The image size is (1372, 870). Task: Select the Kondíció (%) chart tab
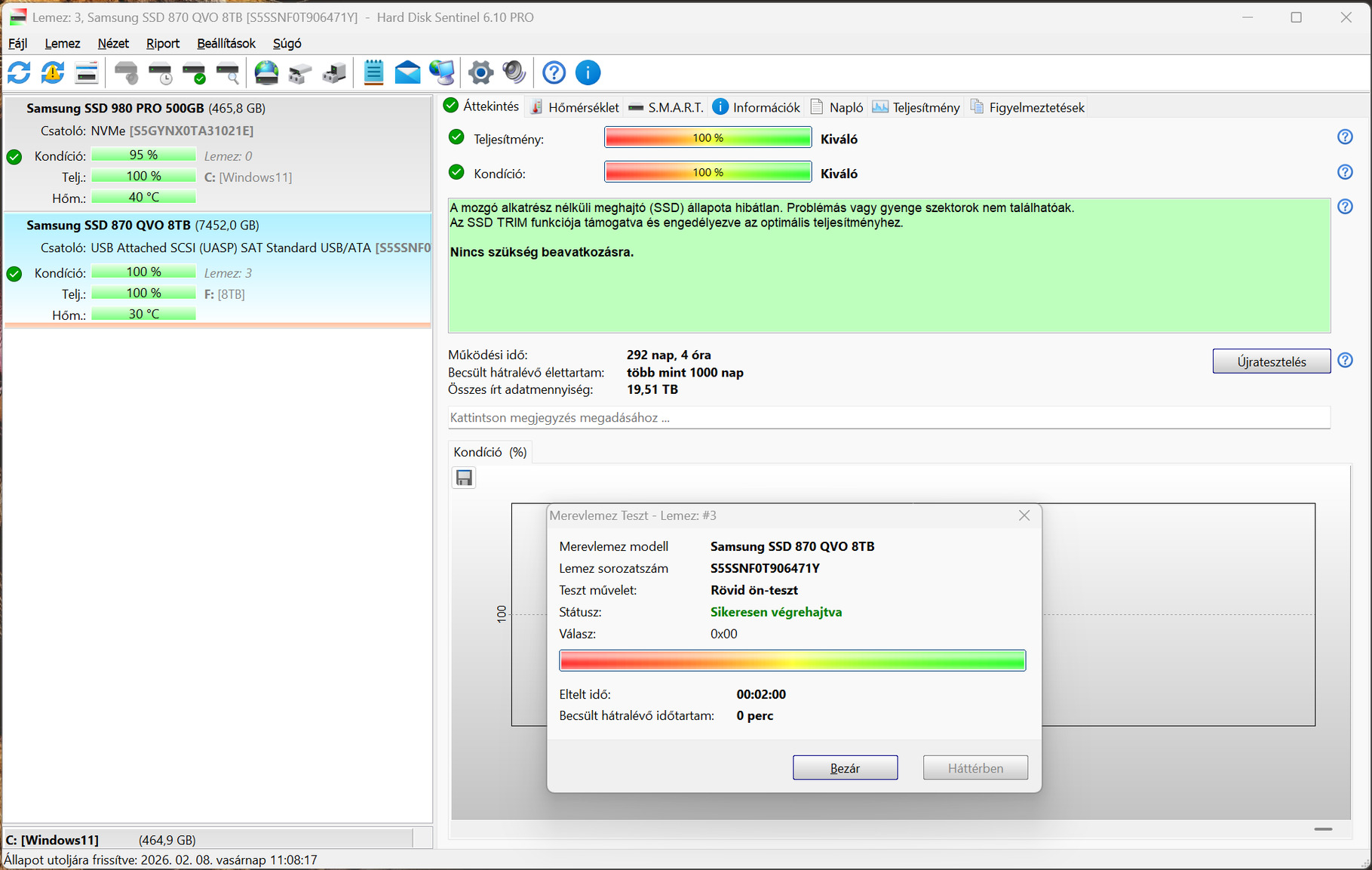pyautogui.click(x=490, y=452)
